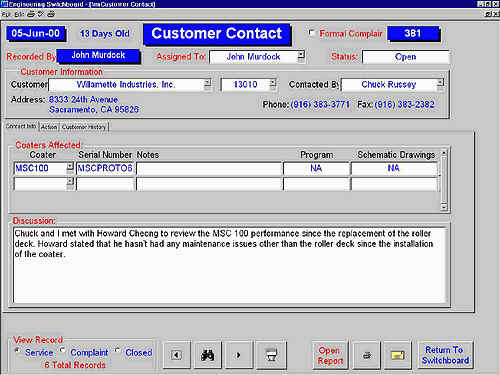Click the yellow envelope mail button
This screenshot has height=375, width=500.
[x=397, y=355]
